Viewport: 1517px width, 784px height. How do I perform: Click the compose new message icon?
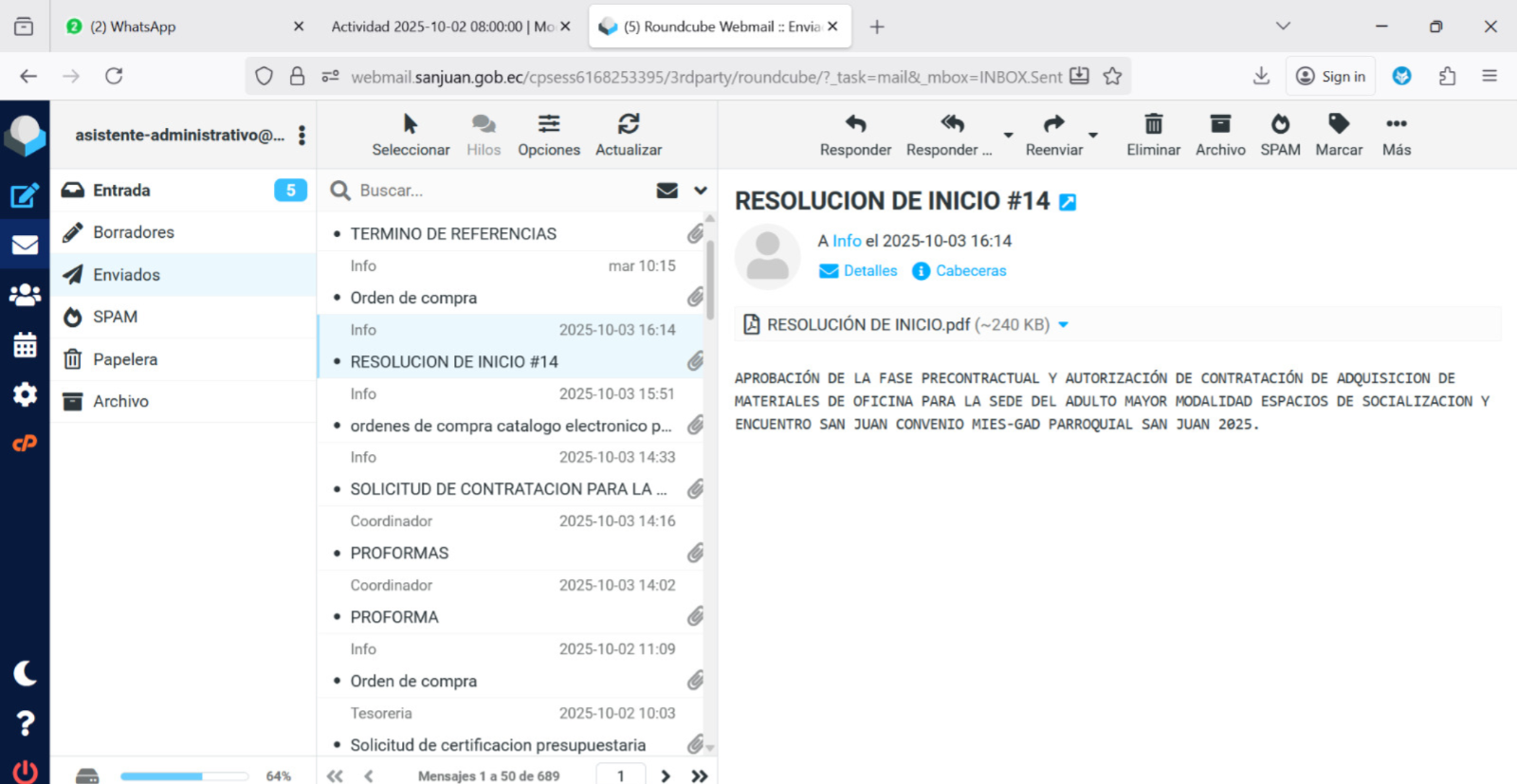pyautogui.click(x=25, y=195)
